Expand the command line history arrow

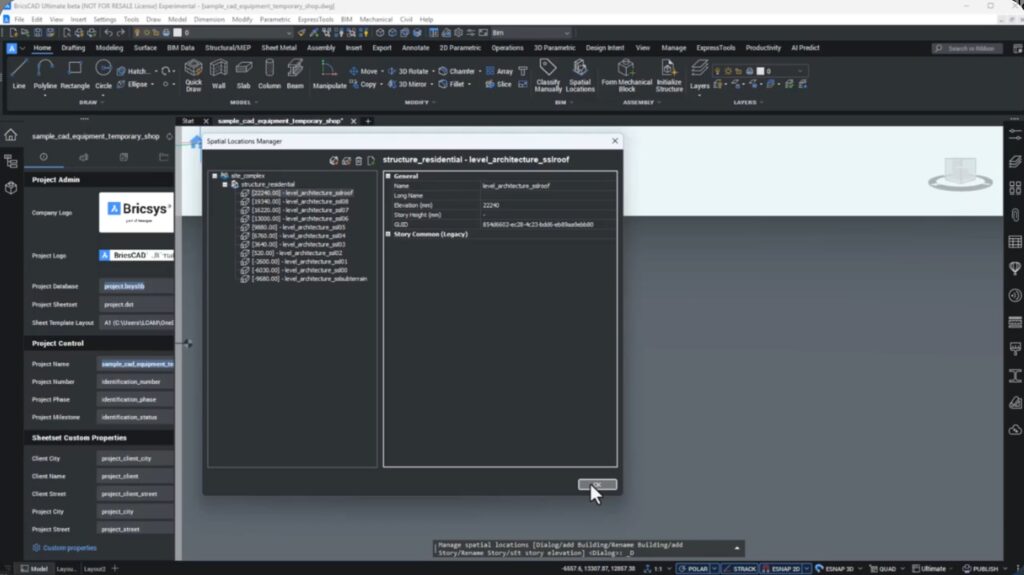[x=737, y=548]
